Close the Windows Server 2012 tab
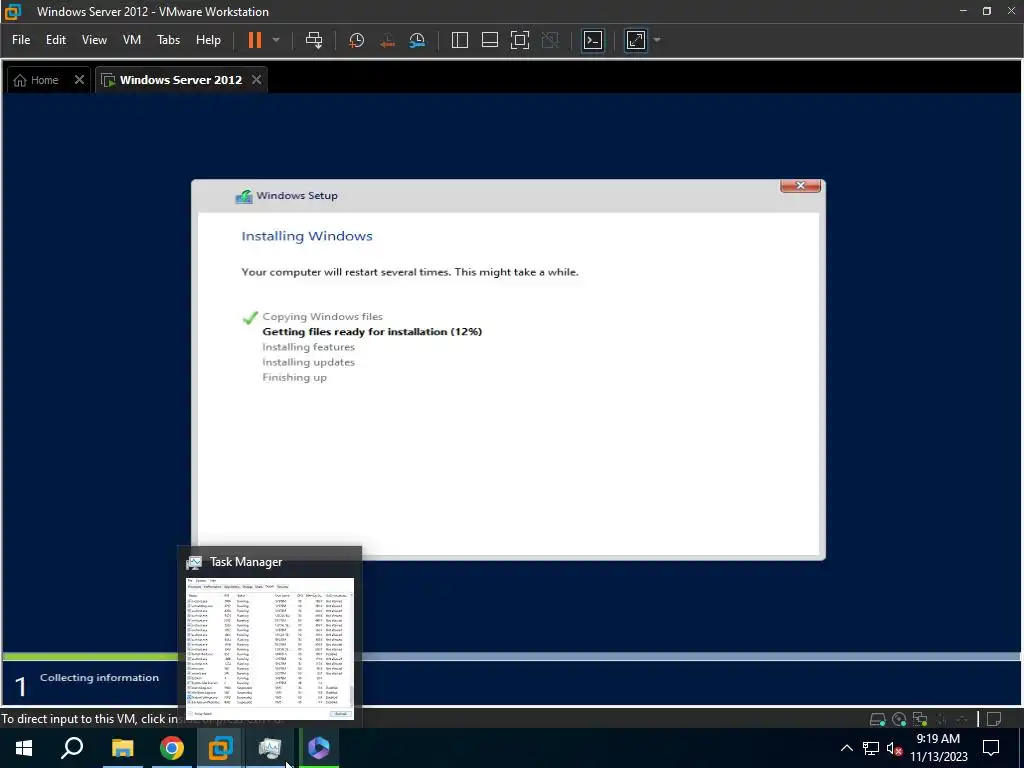Image resolution: width=1024 pixels, height=768 pixels. tap(257, 80)
